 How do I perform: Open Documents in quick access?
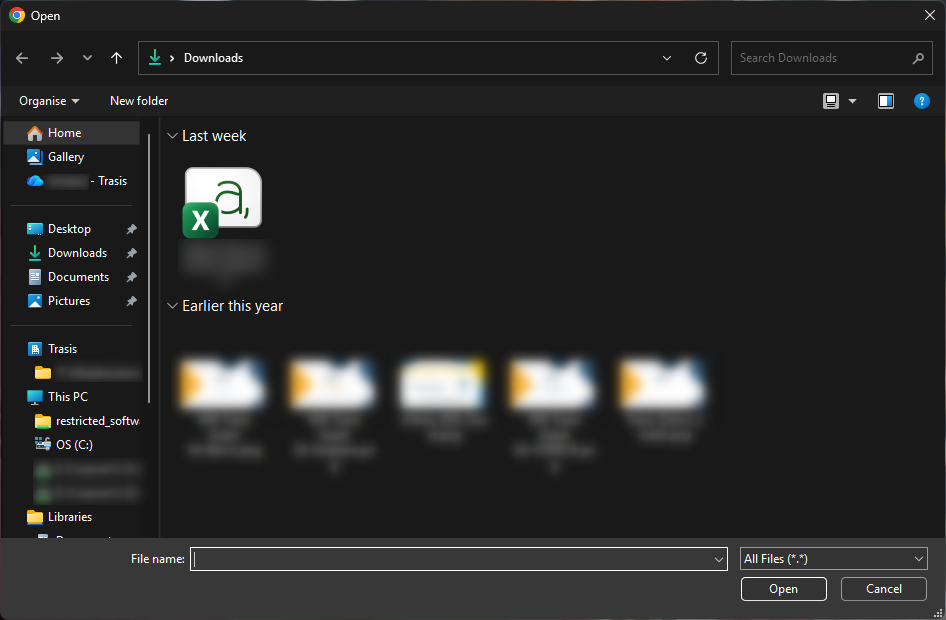(78, 277)
